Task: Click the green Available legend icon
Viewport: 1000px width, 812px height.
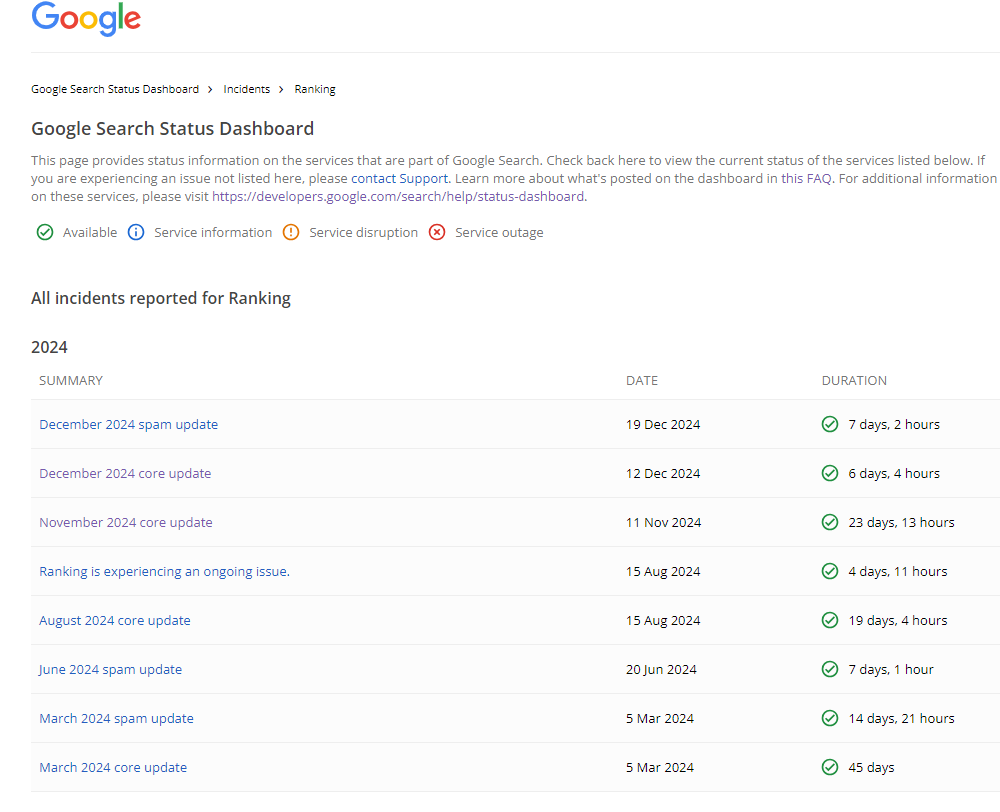Action: (x=45, y=232)
